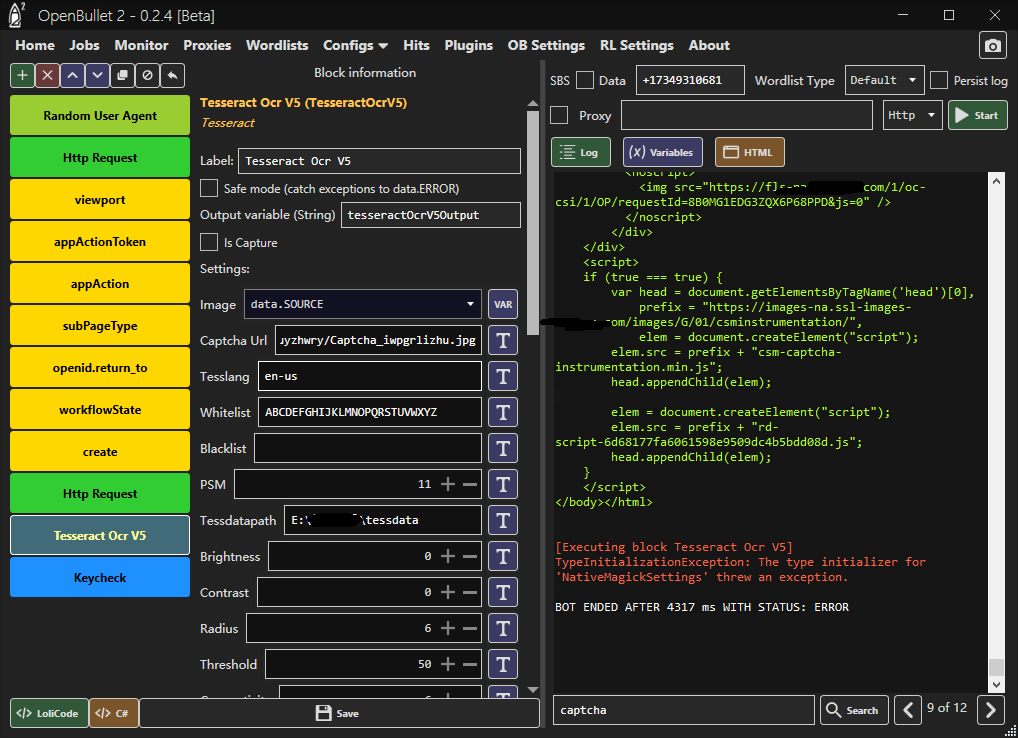1018x738 pixels.
Task: Enable Safe mode checkbox
Action: [209, 188]
